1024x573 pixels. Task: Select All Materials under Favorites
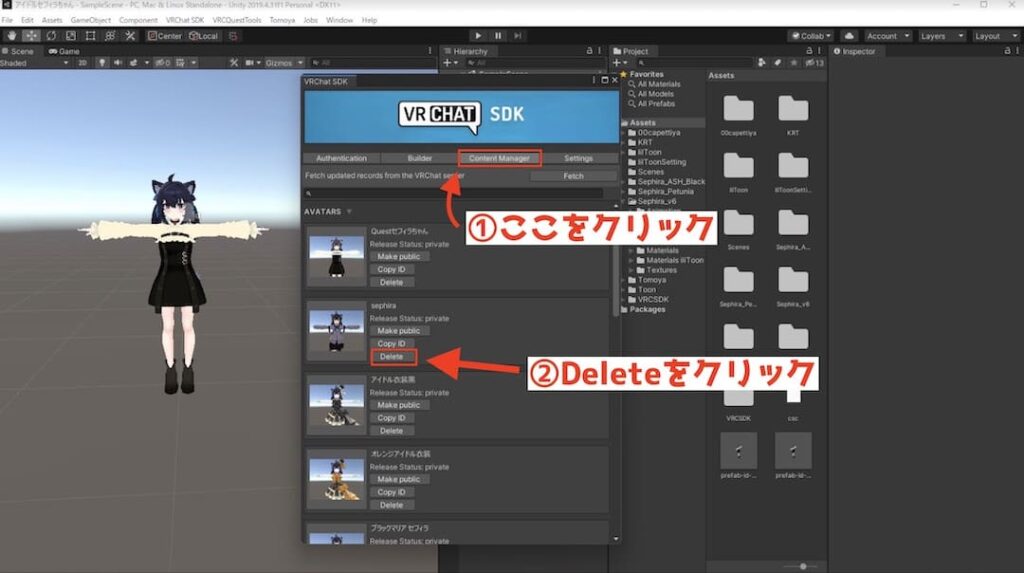point(658,84)
